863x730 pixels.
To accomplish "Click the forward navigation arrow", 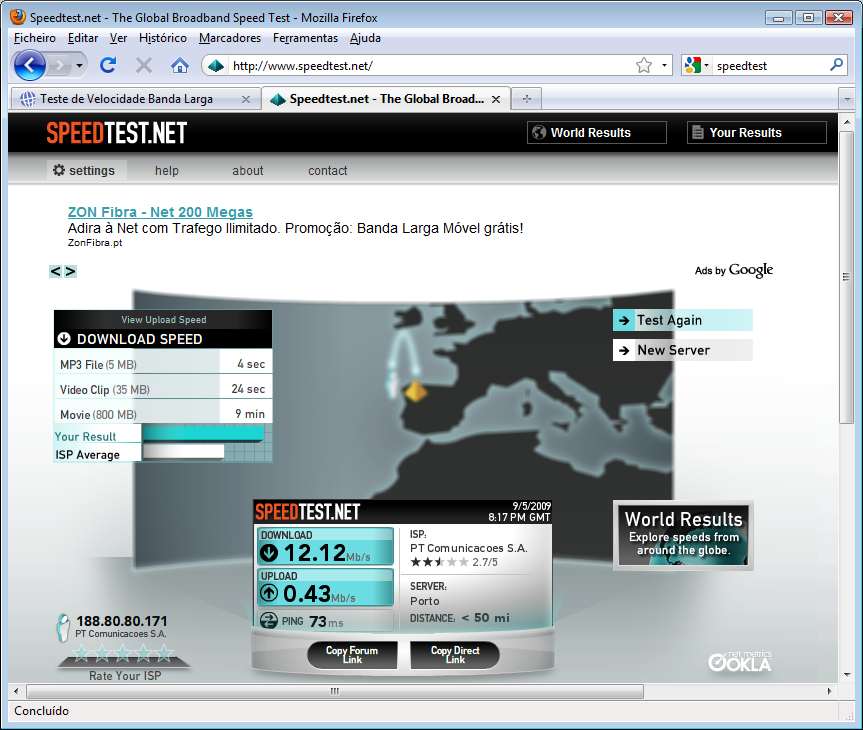I will click(59, 66).
